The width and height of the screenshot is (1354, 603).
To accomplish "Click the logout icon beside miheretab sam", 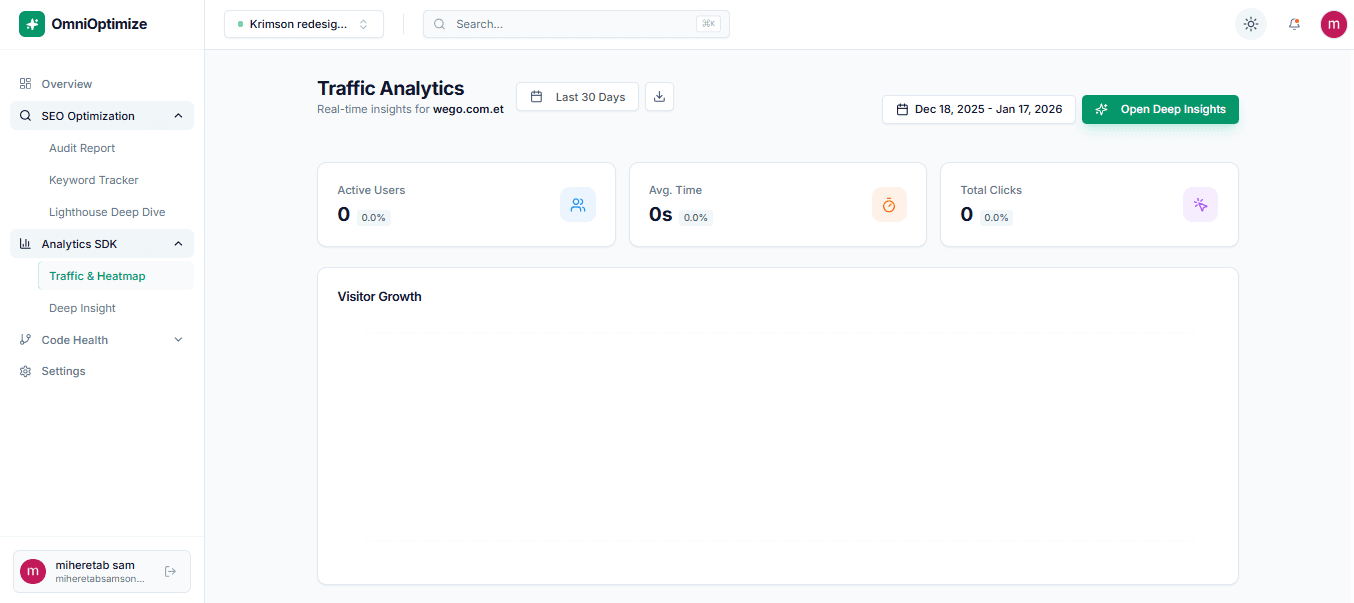I will [x=170, y=572].
